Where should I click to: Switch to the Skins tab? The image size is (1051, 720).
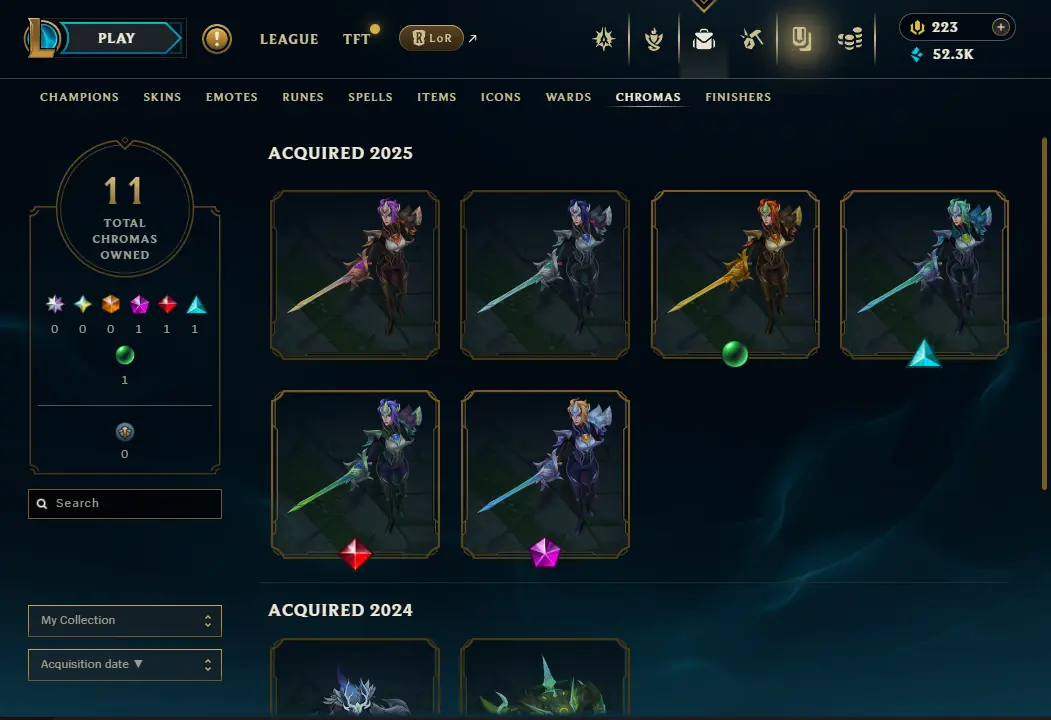coord(162,97)
